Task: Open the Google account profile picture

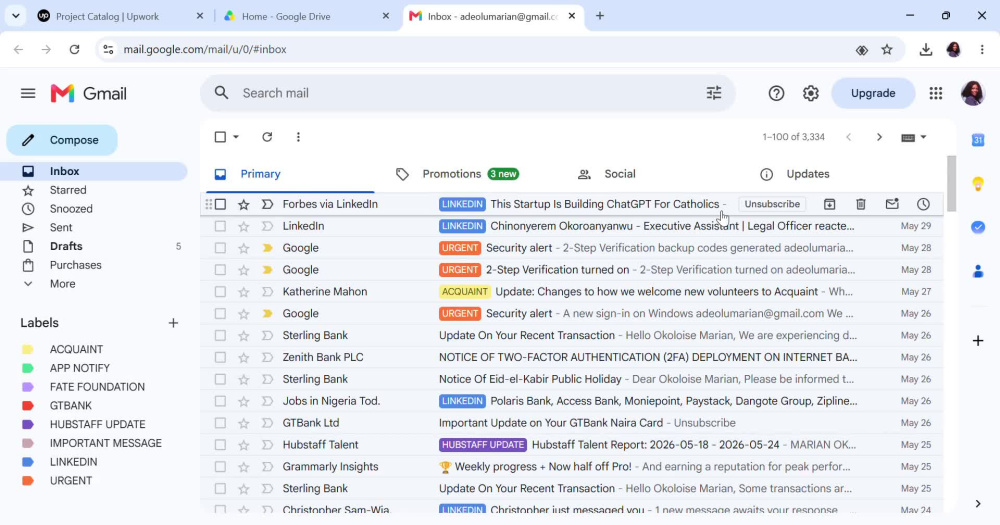Action: 973,93
